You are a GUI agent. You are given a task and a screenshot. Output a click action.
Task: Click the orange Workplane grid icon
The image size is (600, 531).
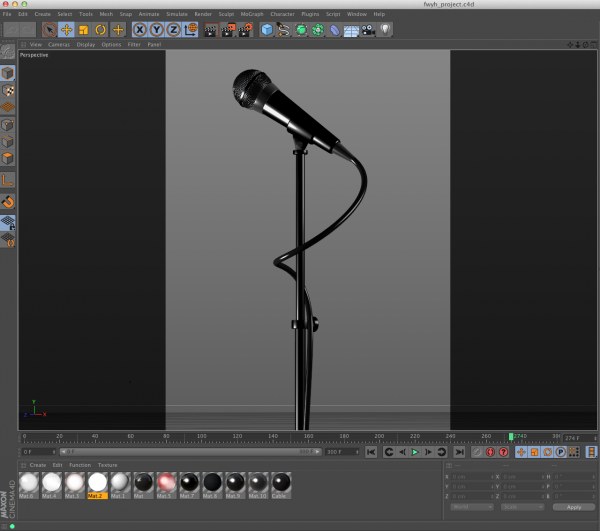point(8,107)
